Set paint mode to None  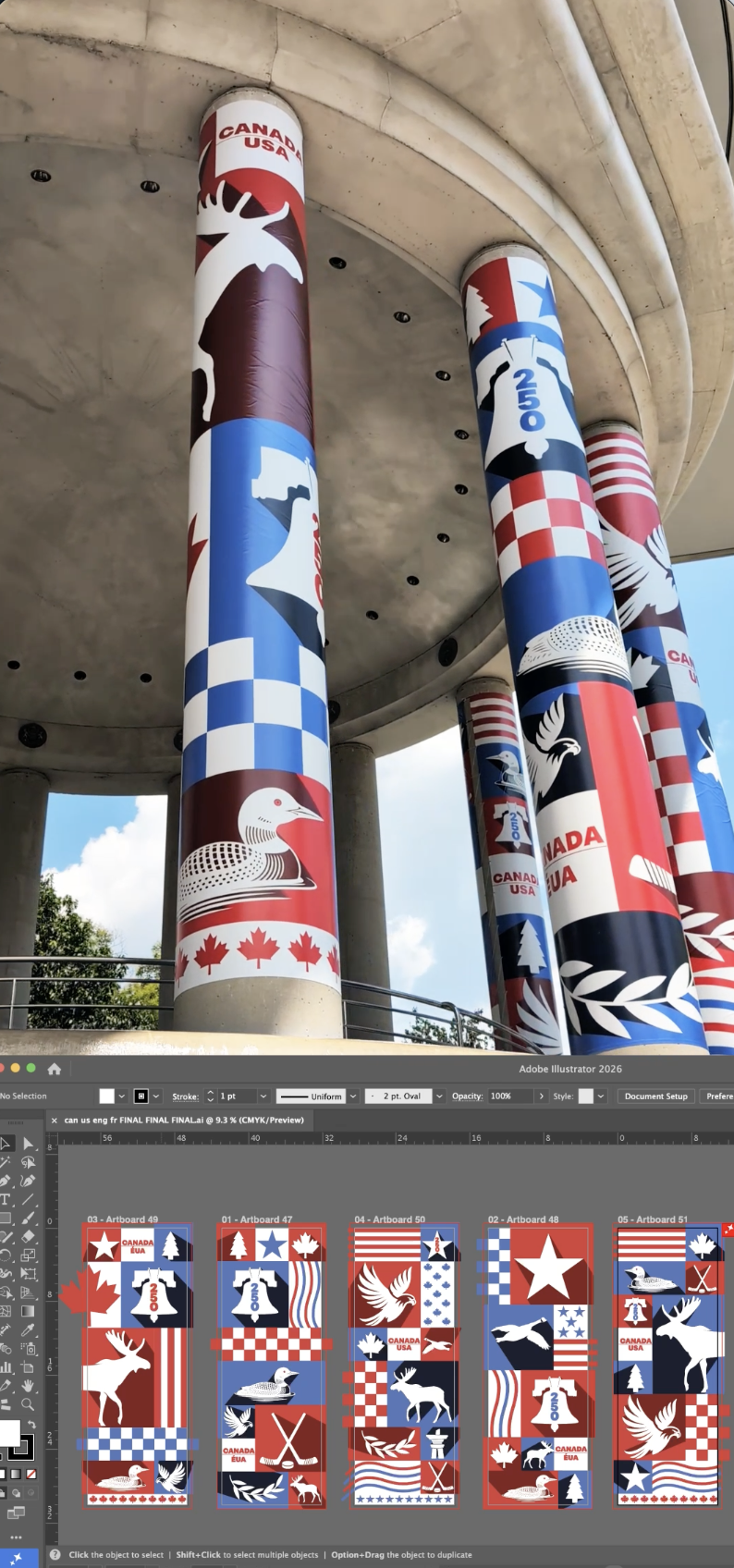tap(31, 1474)
